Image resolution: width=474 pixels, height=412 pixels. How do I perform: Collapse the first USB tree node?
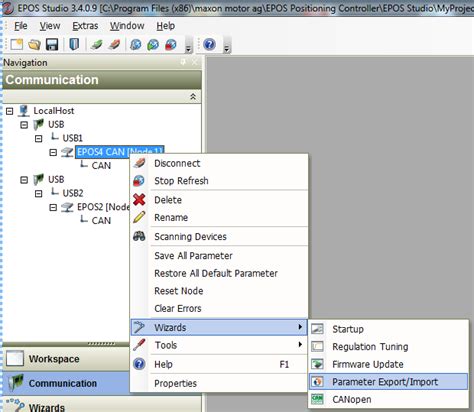pos(24,125)
